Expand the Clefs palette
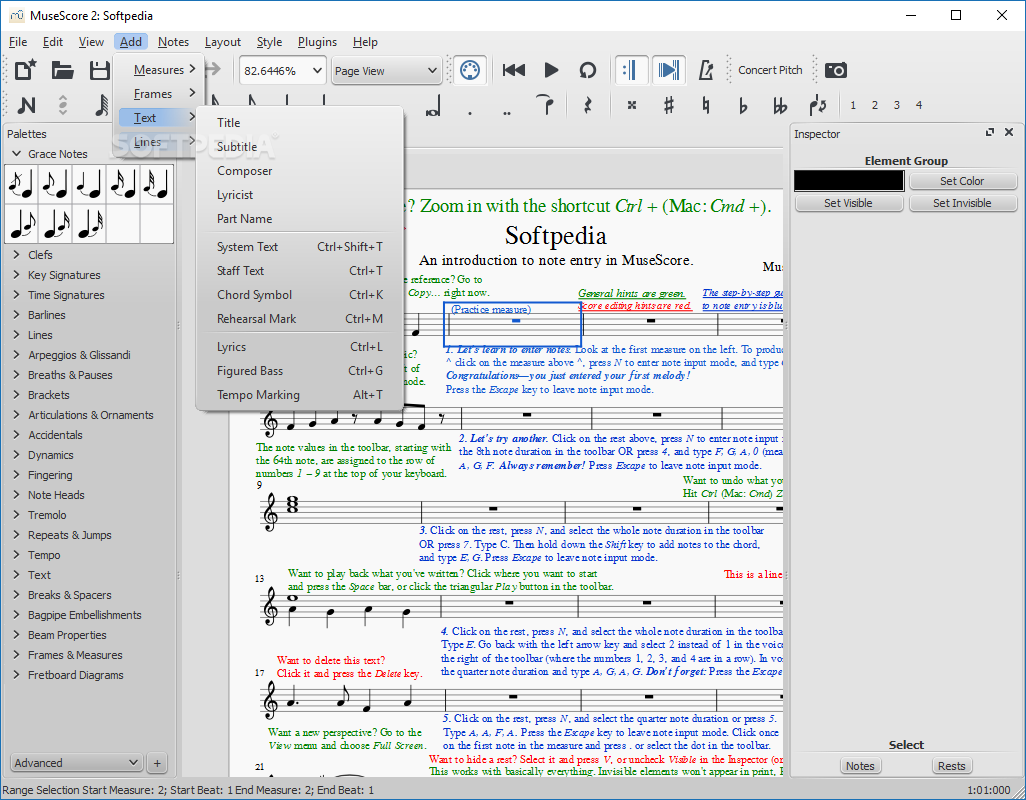 pos(17,254)
